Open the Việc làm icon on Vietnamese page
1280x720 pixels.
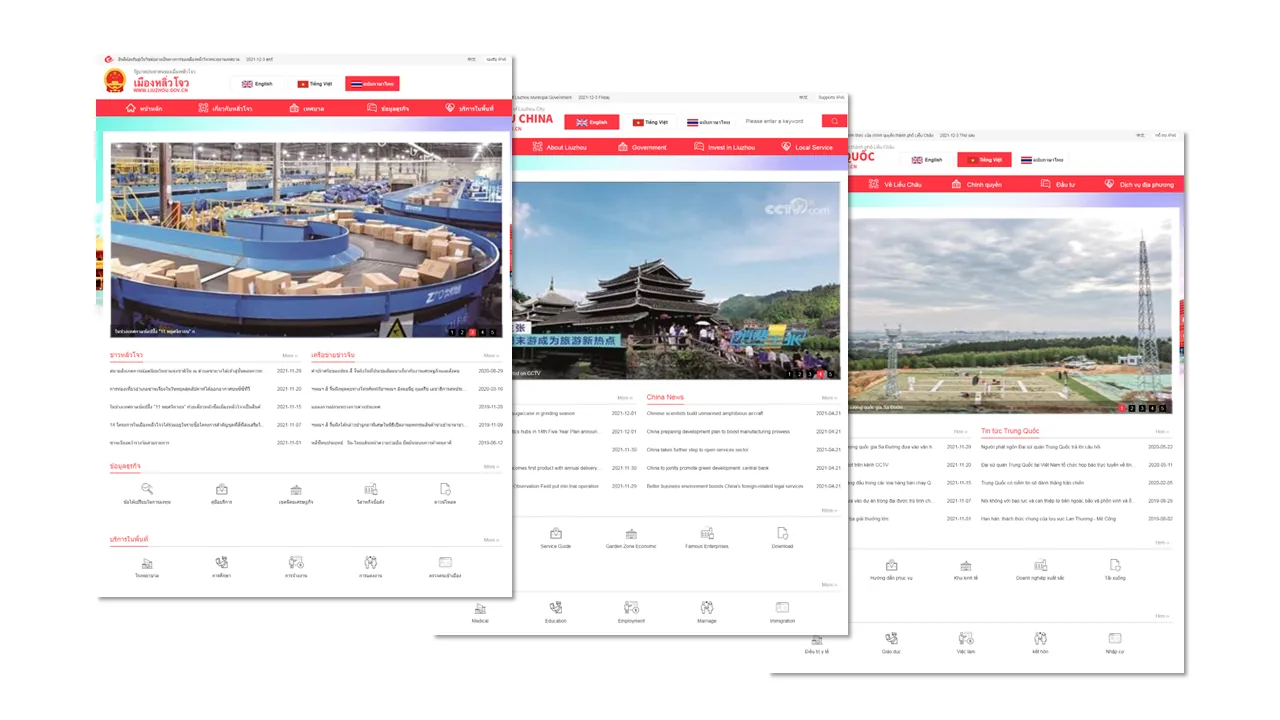click(x=966, y=638)
